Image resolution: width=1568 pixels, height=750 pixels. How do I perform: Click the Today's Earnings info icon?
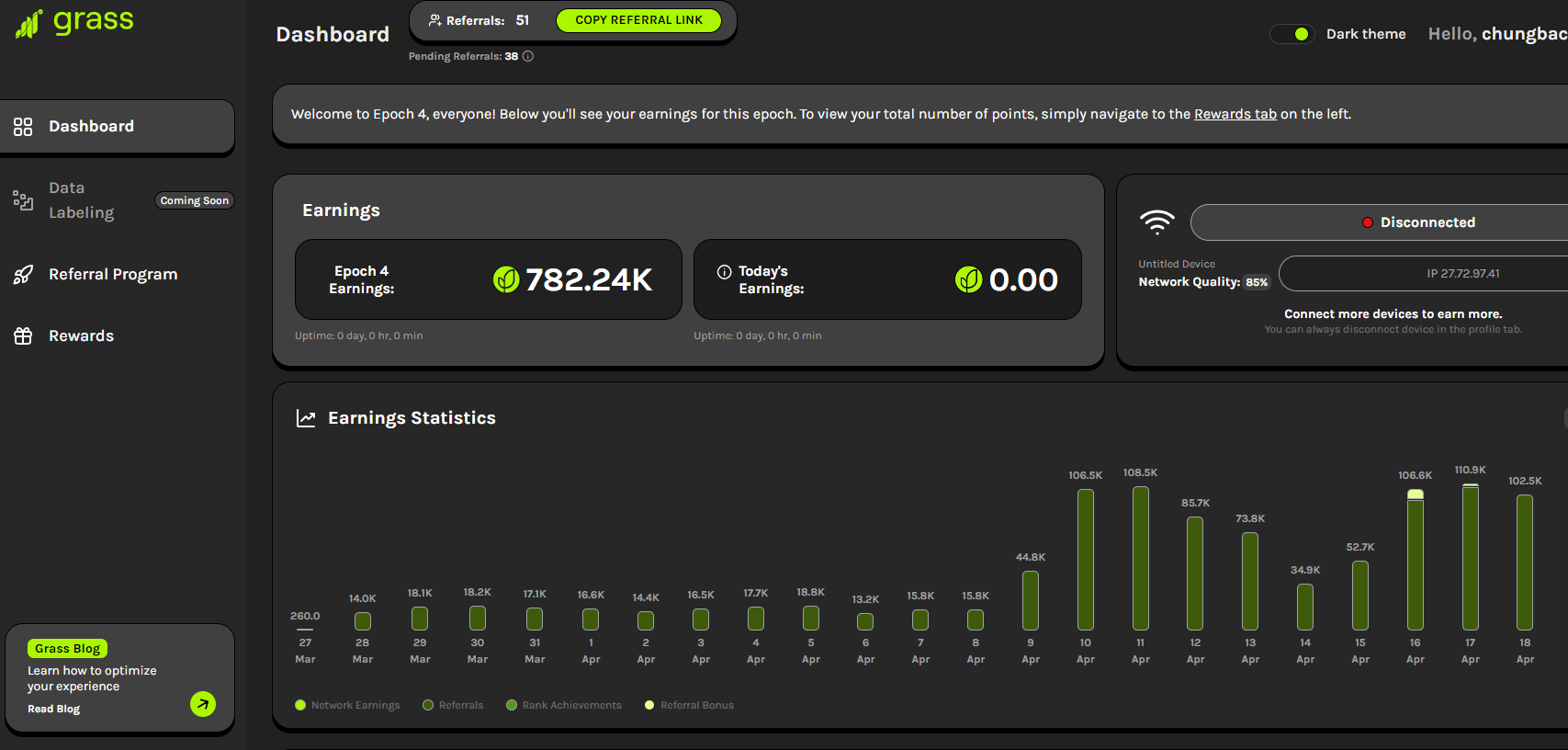point(724,272)
